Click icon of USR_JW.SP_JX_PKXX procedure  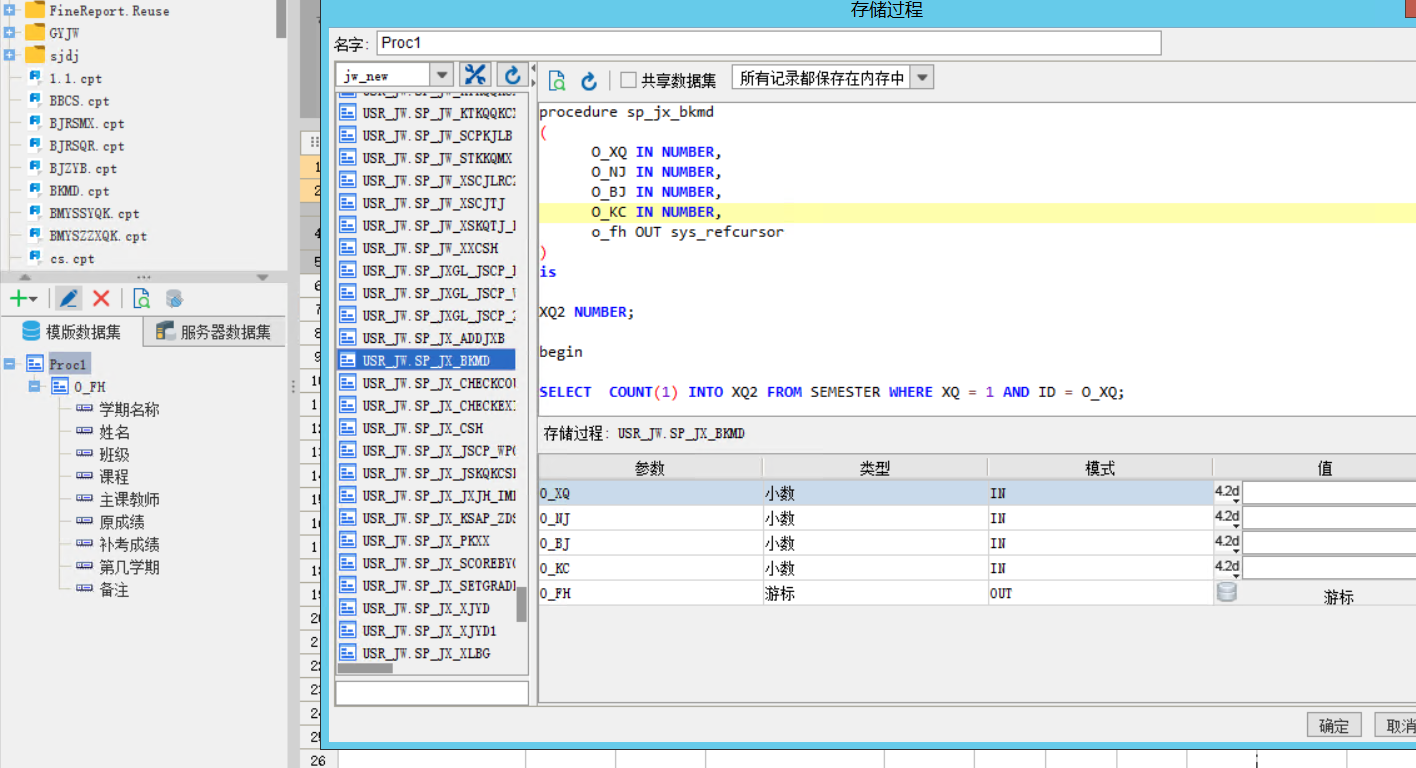pyautogui.click(x=348, y=540)
